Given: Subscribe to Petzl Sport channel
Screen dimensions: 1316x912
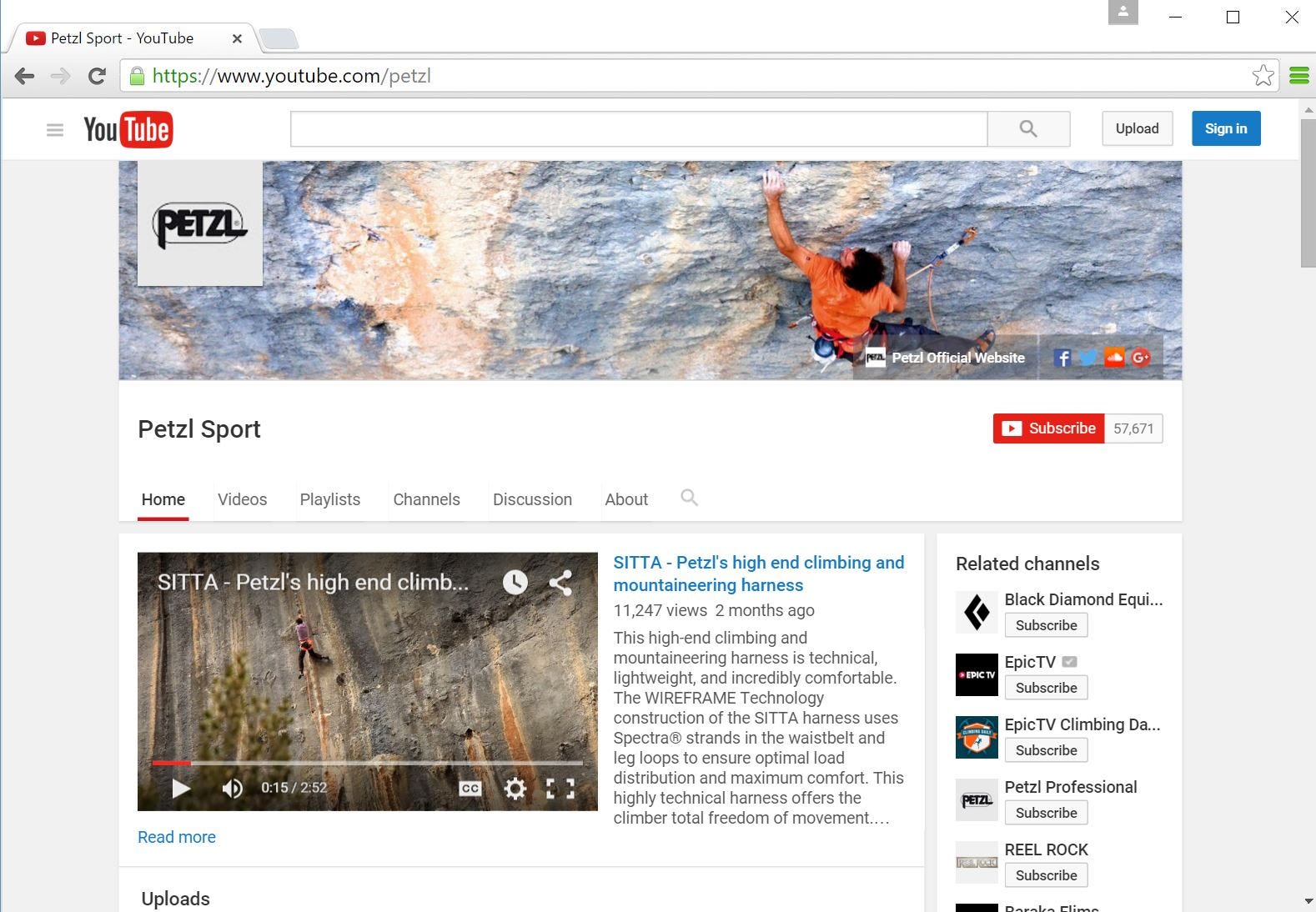Looking at the screenshot, I should pos(1048,428).
